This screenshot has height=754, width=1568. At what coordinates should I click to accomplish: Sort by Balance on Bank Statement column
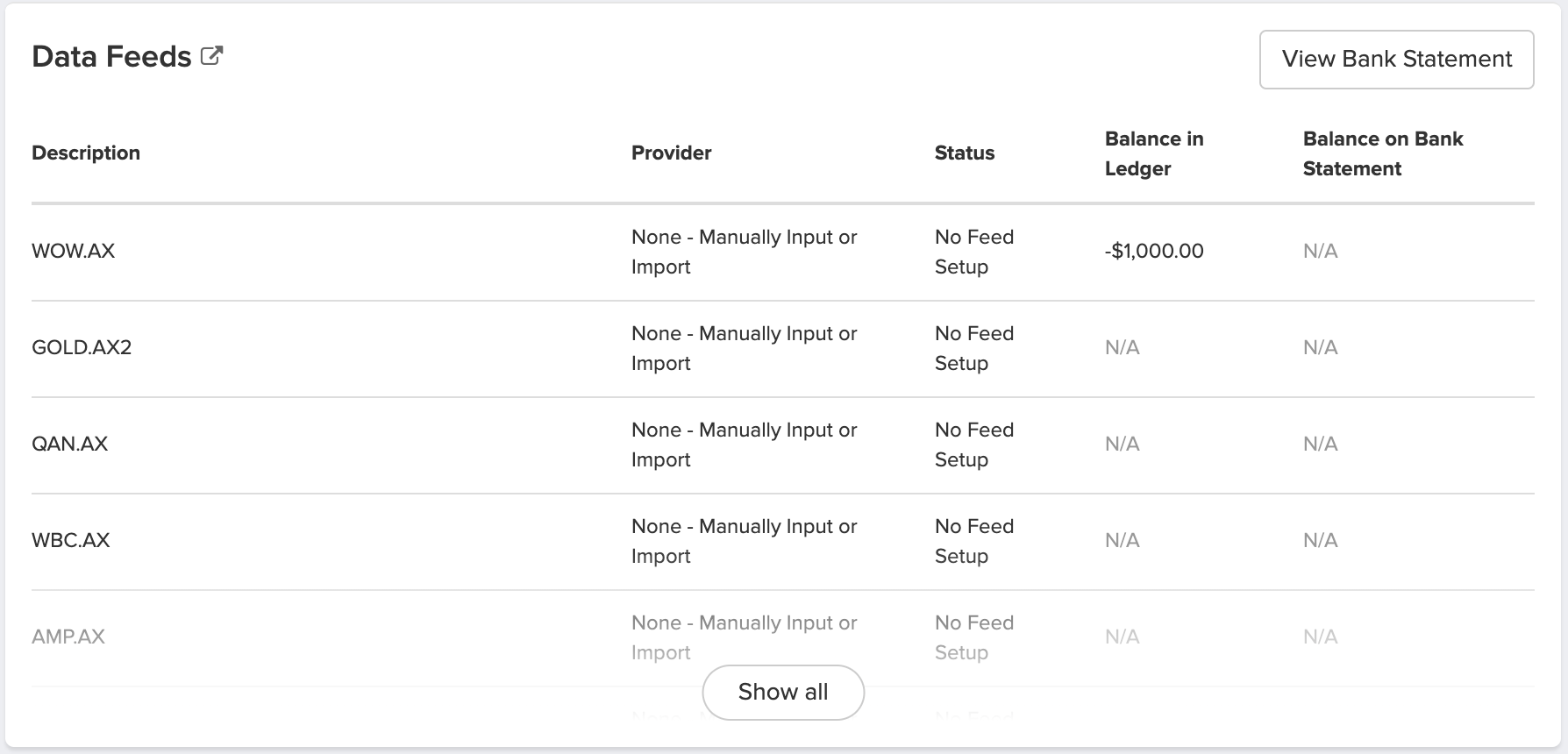pyautogui.click(x=1382, y=153)
